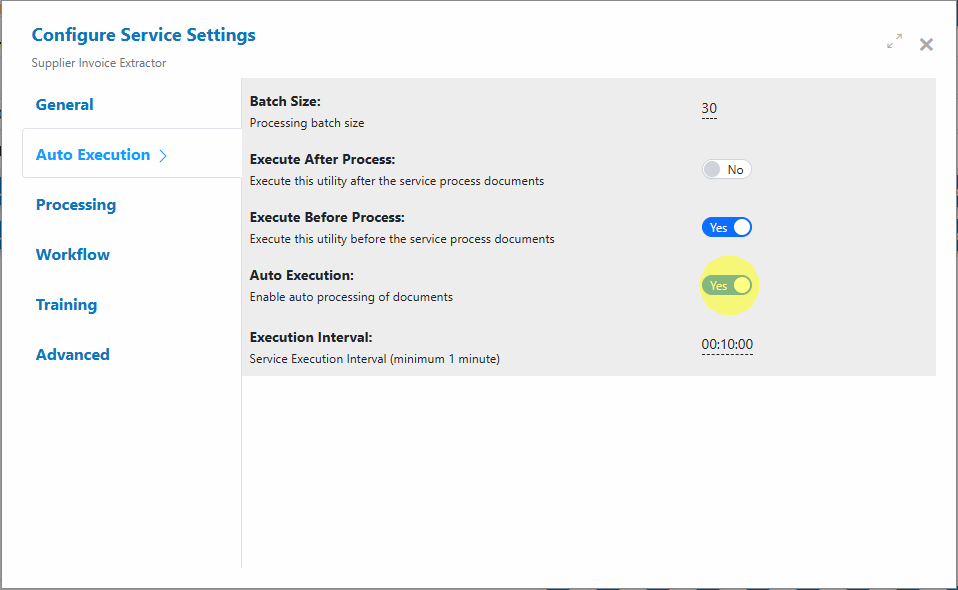Disable the Execute Before Process toggle

point(726,227)
